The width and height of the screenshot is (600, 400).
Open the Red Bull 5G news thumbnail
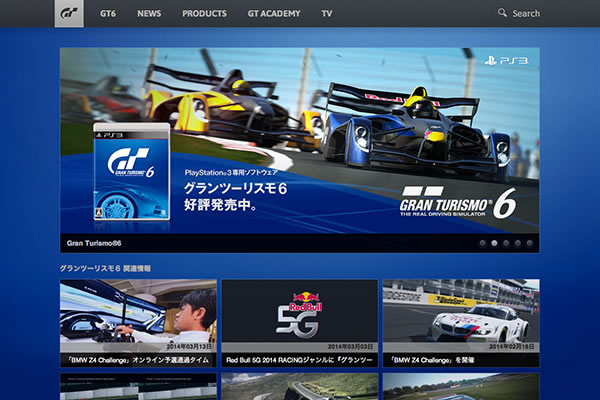tap(300, 311)
